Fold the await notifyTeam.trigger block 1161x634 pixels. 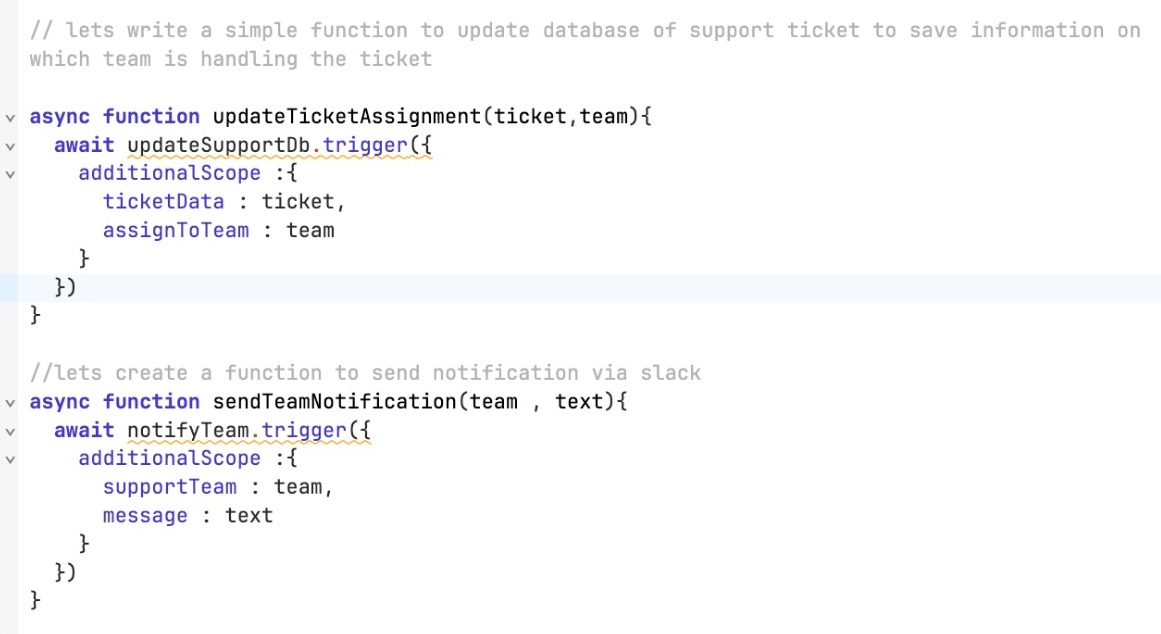[x=10, y=431]
